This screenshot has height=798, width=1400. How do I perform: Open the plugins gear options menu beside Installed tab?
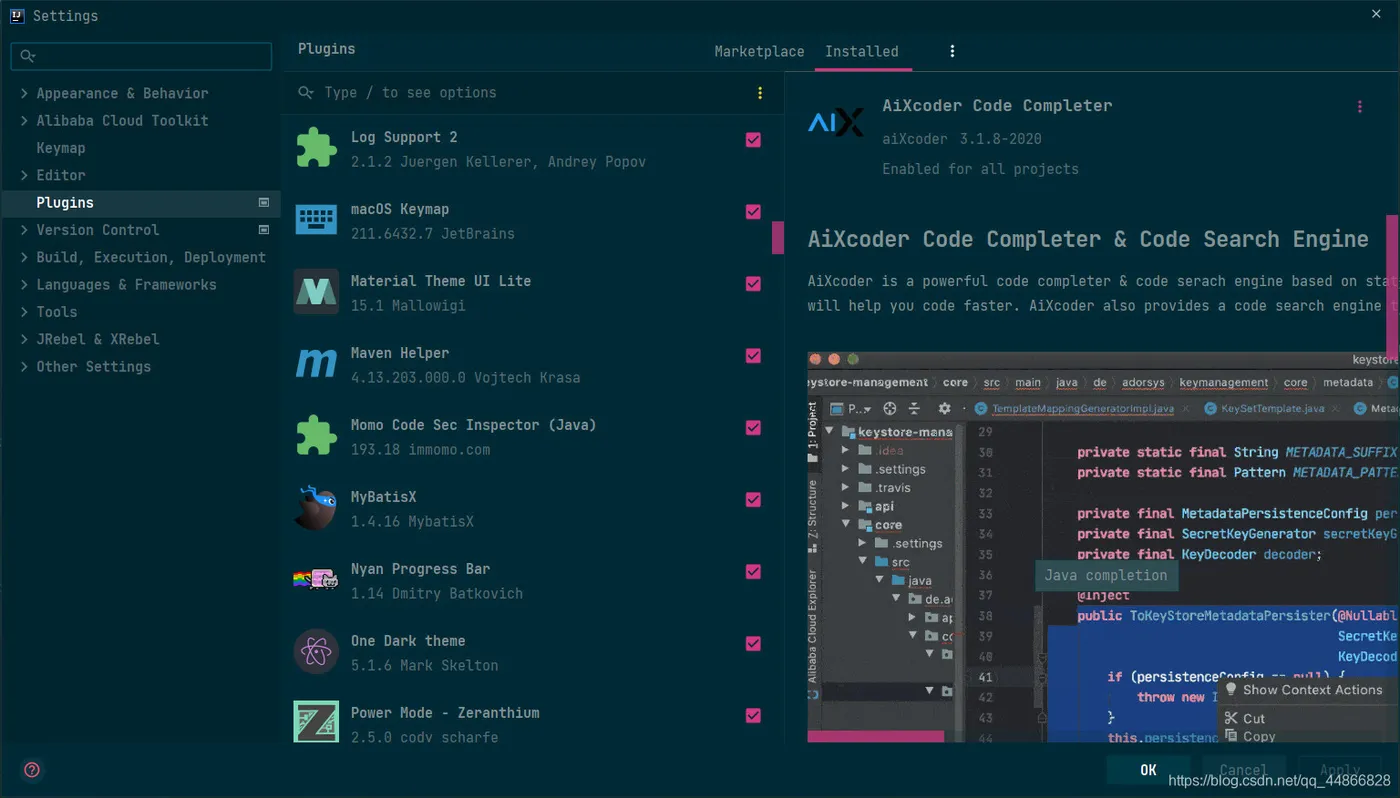point(952,51)
